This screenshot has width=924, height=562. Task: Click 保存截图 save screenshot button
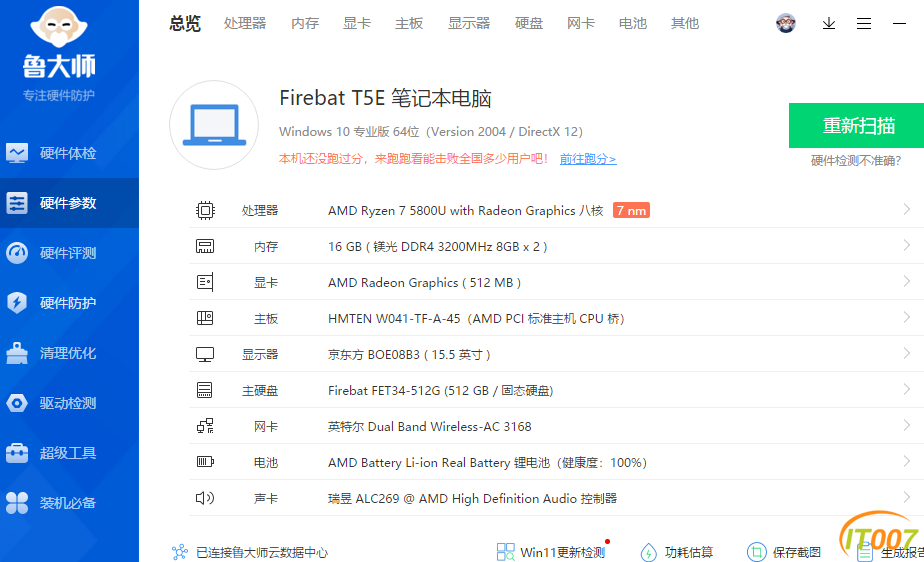pos(797,553)
